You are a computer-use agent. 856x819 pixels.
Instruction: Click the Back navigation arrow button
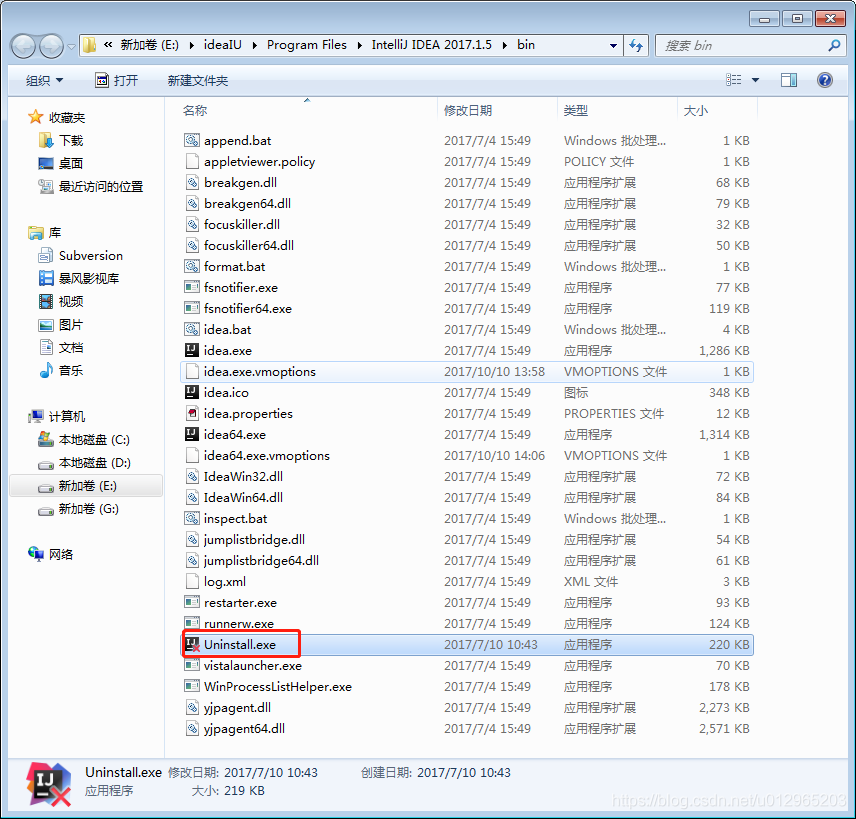(x=23, y=46)
